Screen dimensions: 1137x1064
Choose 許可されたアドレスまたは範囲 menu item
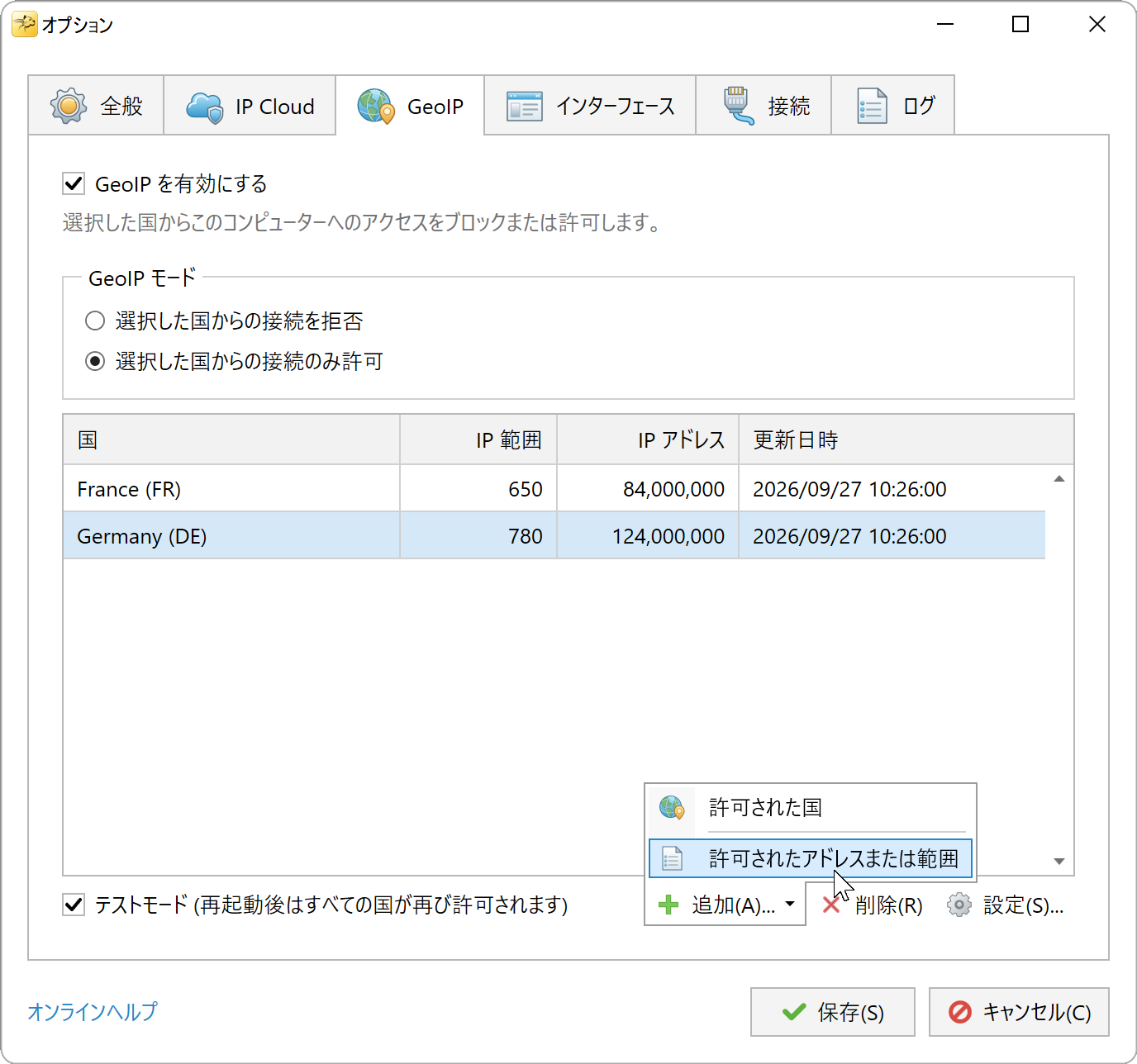pos(811,858)
